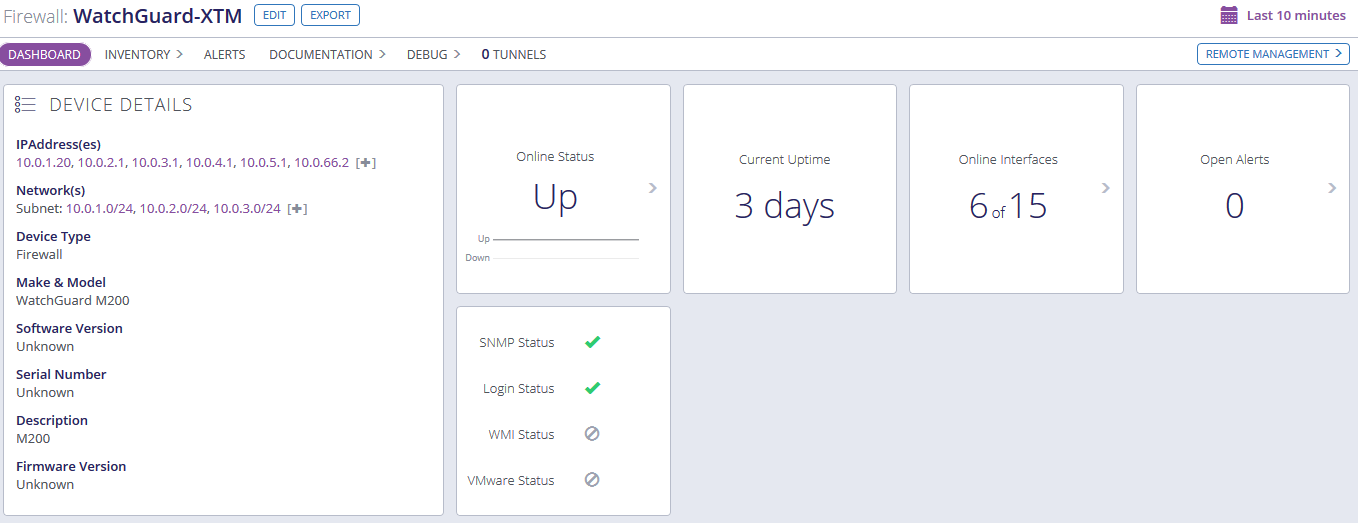Viewport: 1358px width, 523px height.
Task: Click the SNMP Status label
Action: [517, 343]
